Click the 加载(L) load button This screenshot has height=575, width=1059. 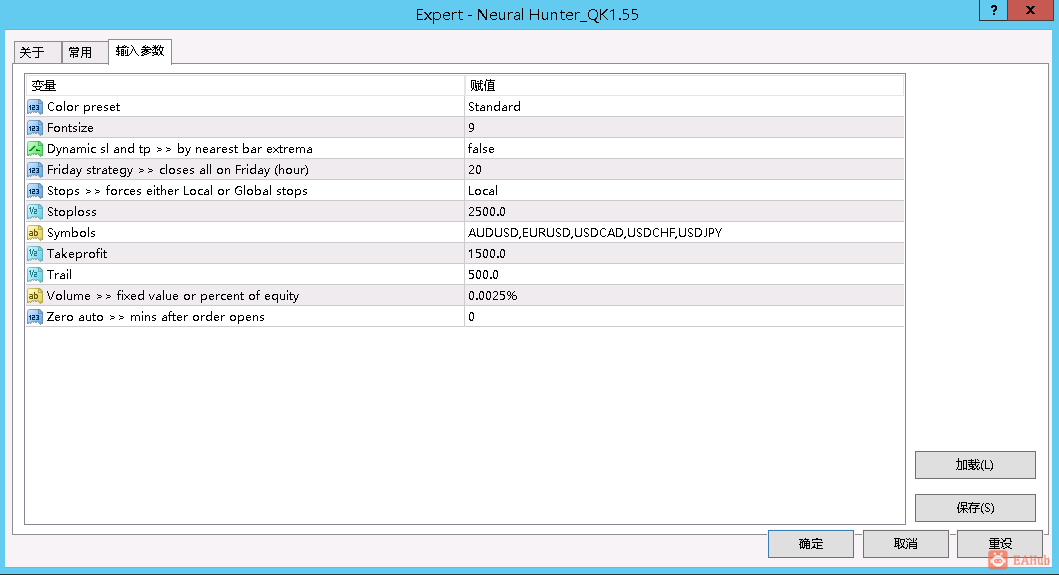pyautogui.click(x=975, y=465)
